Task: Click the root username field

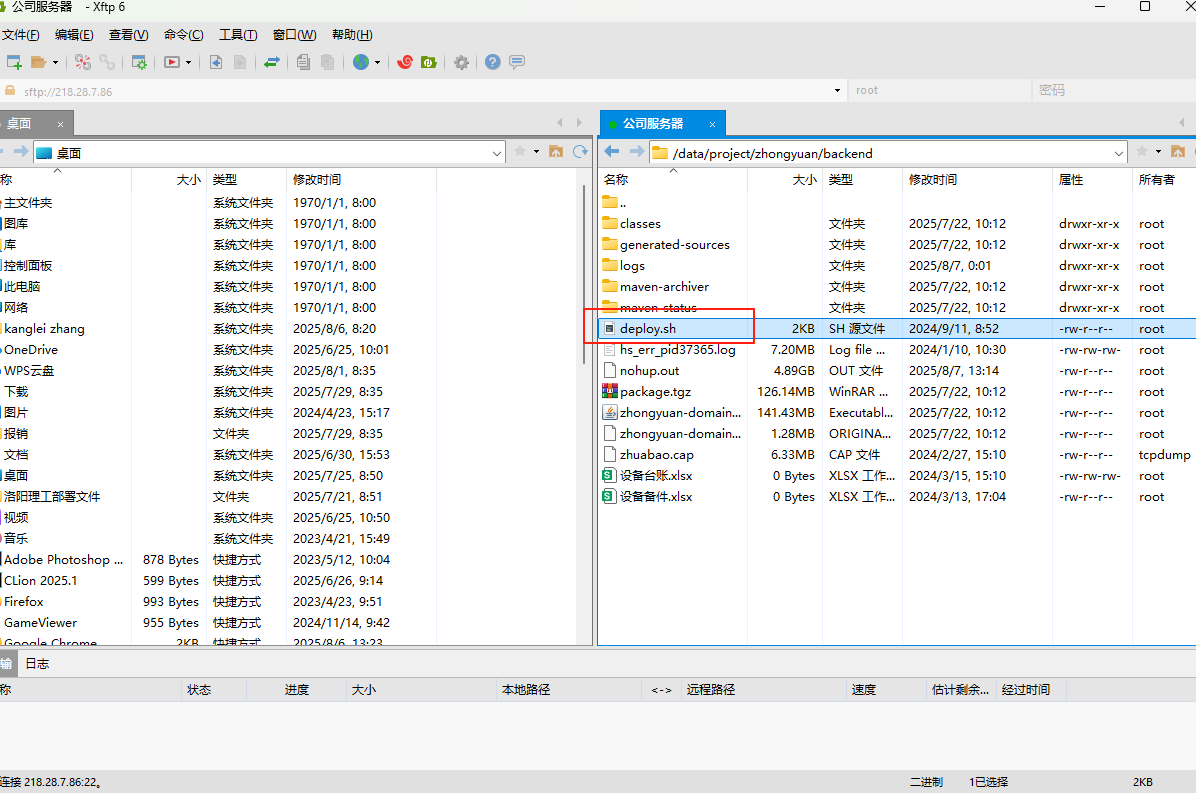Action: tap(938, 91)
